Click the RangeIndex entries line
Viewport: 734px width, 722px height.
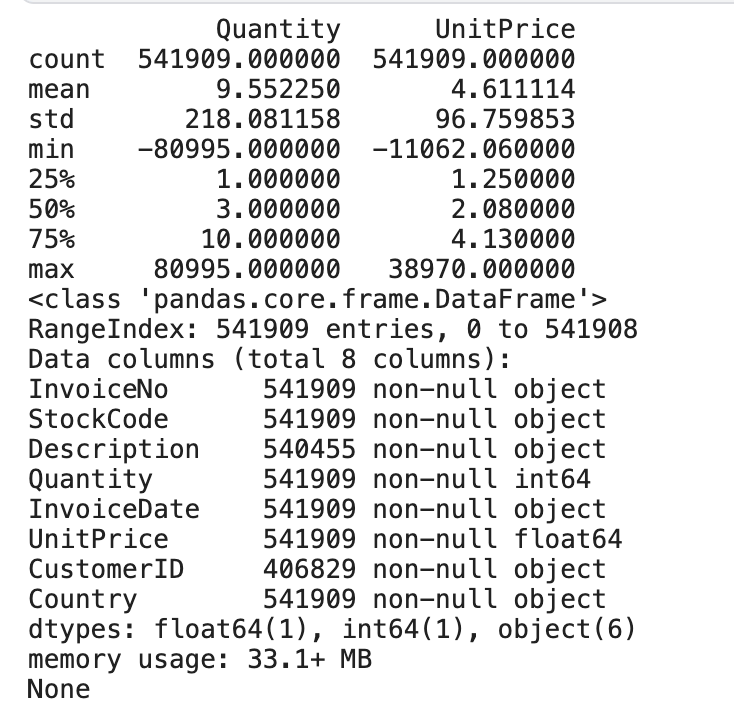click(332, 329)
